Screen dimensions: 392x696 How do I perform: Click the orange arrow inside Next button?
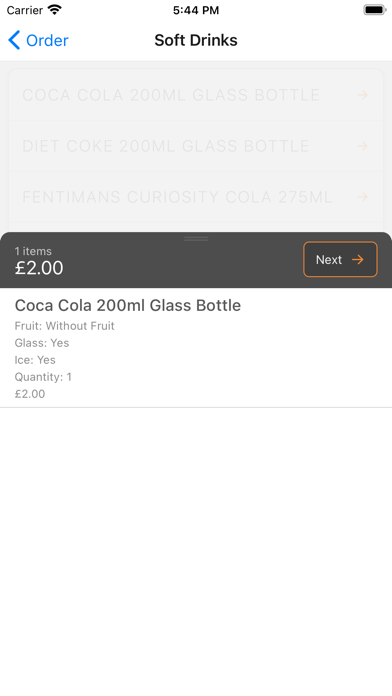[x=358, y=260]
